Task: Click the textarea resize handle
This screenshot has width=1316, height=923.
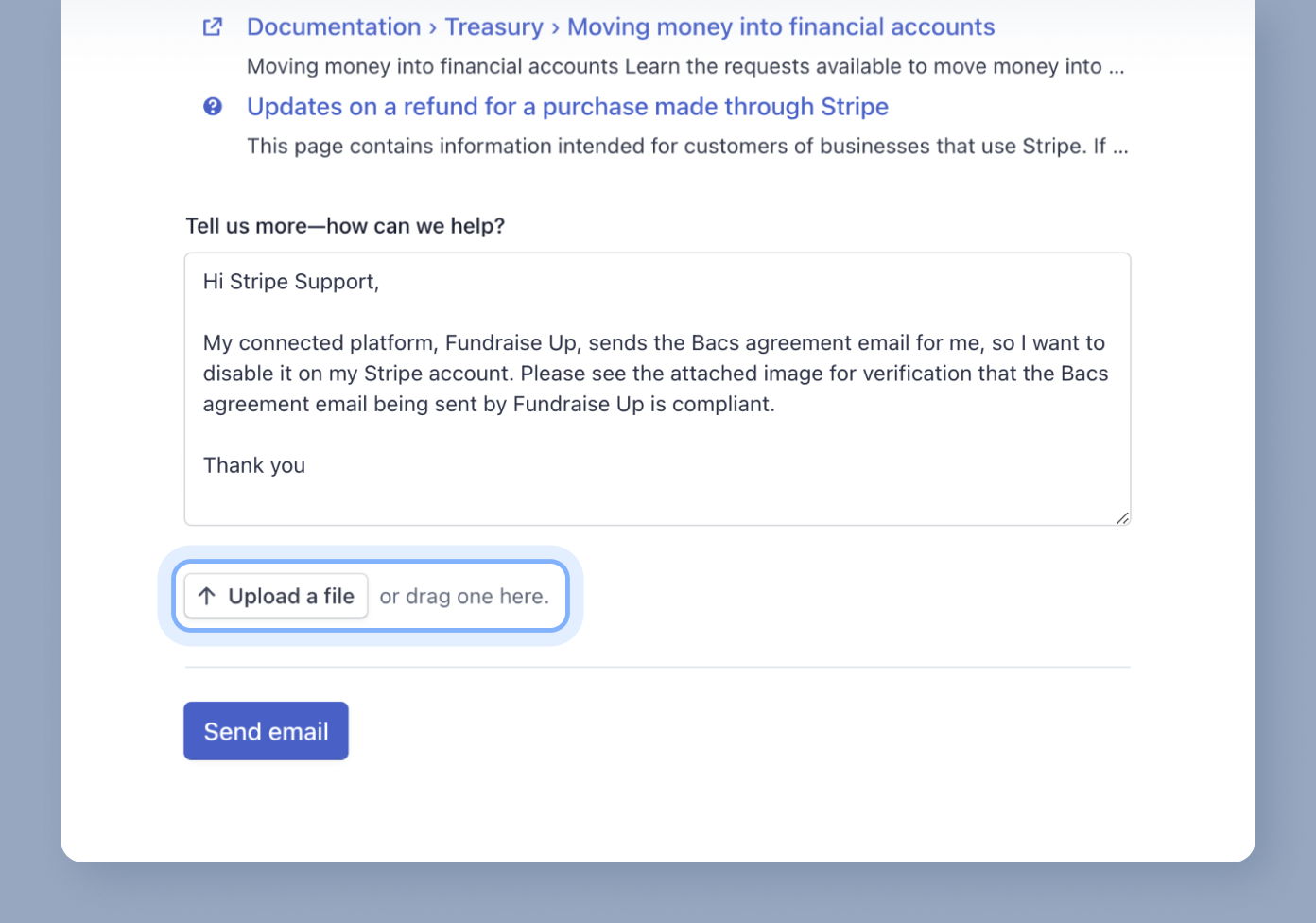Action: 1124,517
